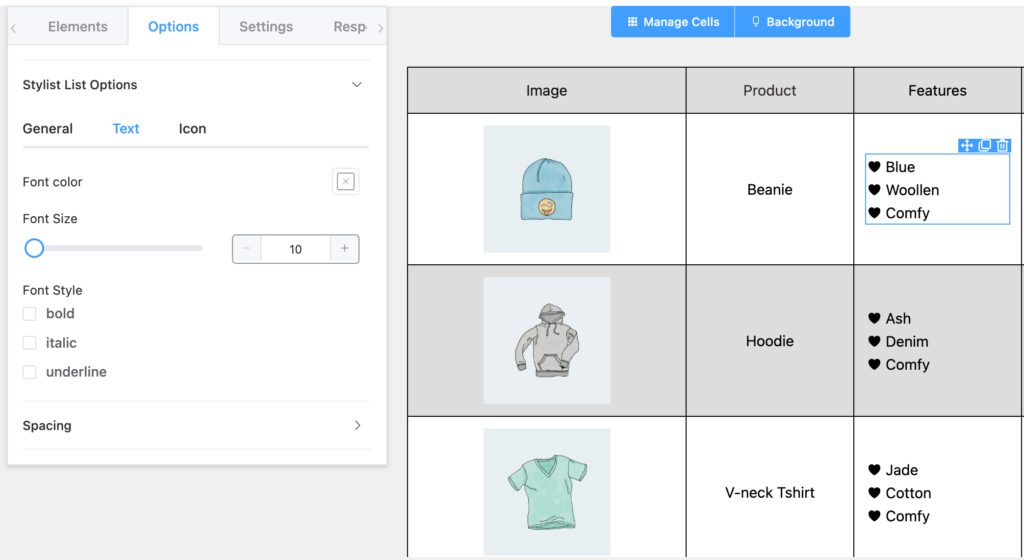Move the selected Beanie features list element

point(967,146)
